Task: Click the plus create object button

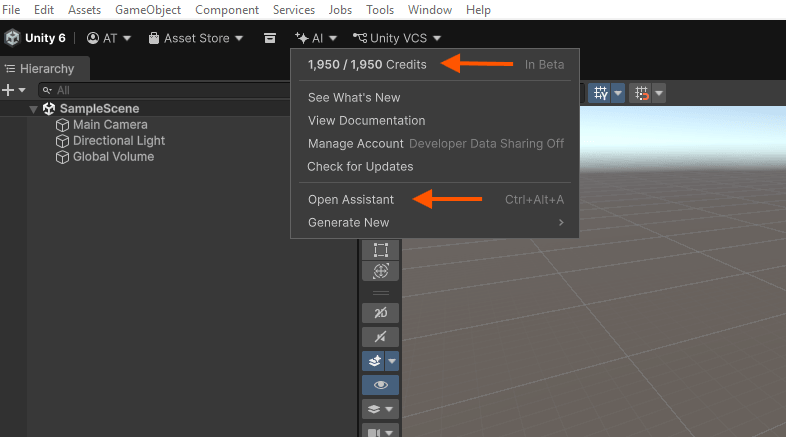Action: [x=8, y=90]
